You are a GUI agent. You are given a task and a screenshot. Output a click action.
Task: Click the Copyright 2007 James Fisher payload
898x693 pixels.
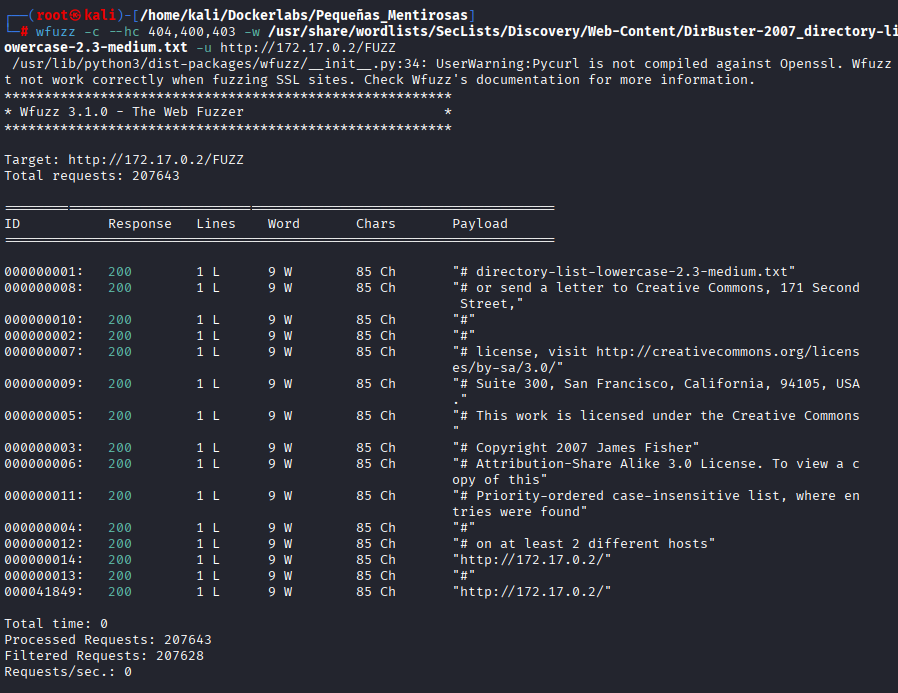click(576, 448)
